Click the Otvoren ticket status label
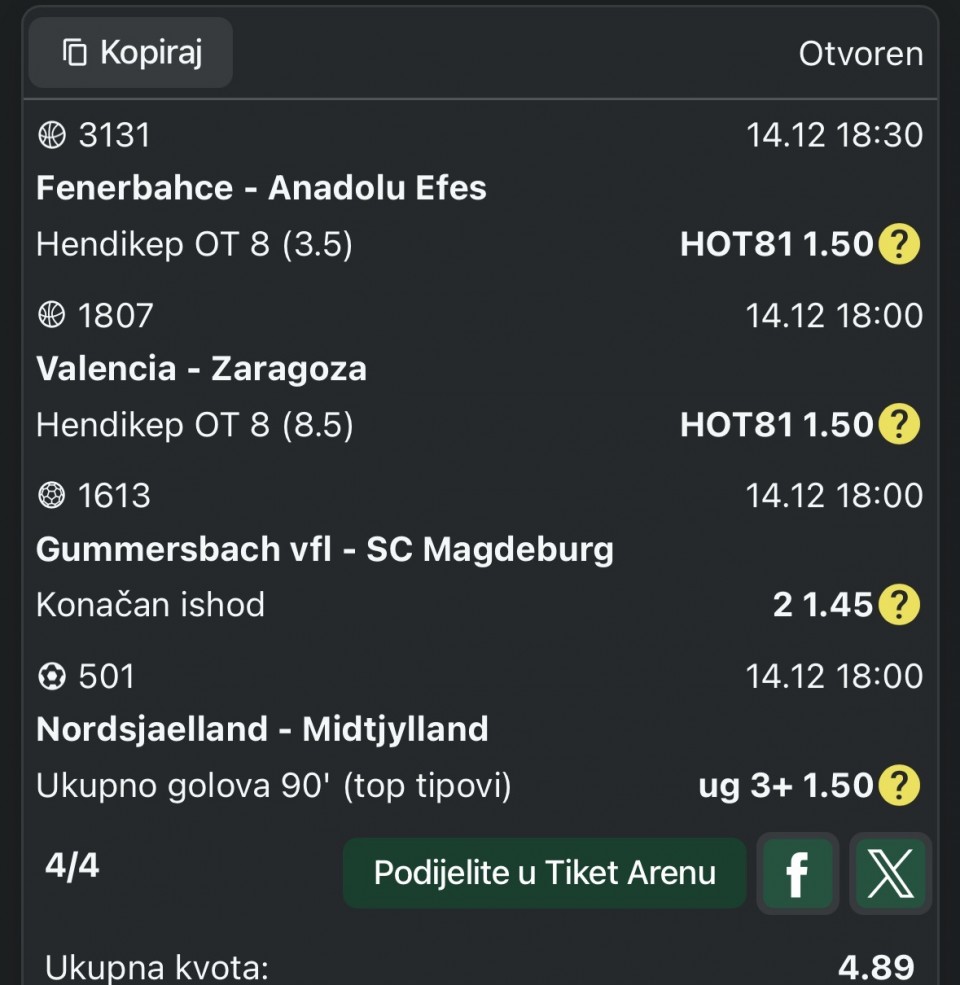960x985 pixels. pos(860,53)
